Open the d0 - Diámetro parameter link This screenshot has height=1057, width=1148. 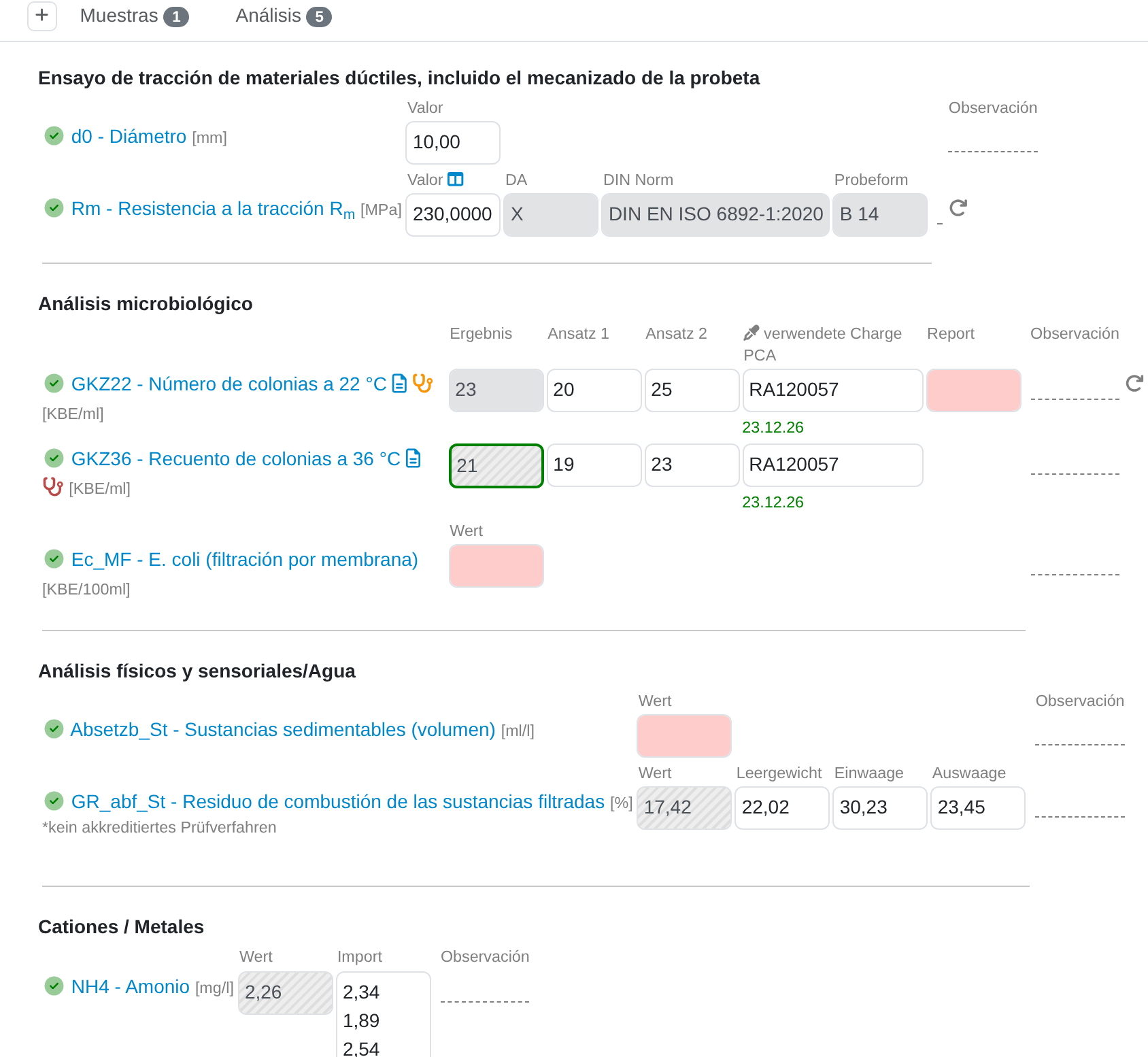(x=129, y=137)
